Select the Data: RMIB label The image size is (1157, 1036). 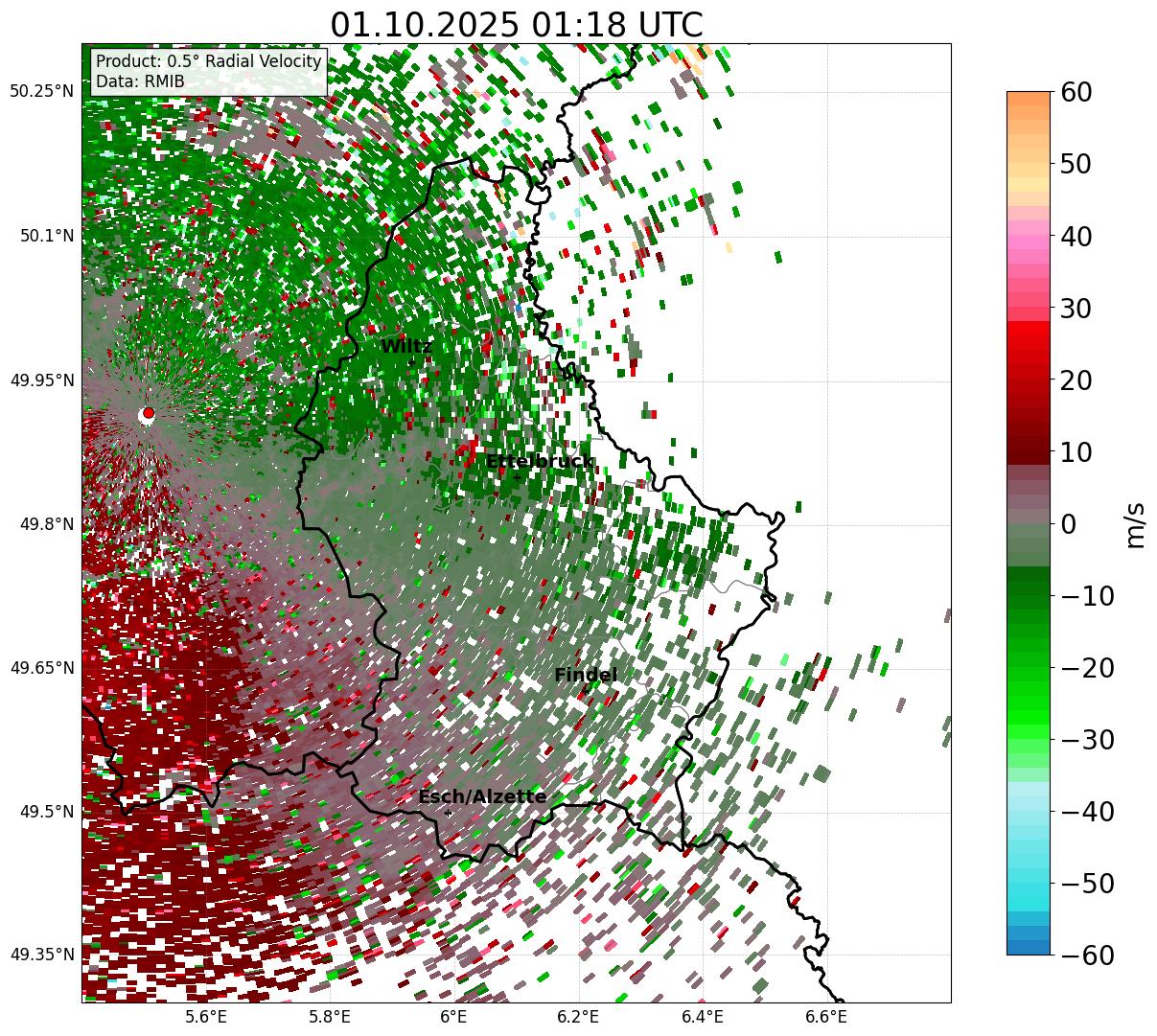pos(140,82)
